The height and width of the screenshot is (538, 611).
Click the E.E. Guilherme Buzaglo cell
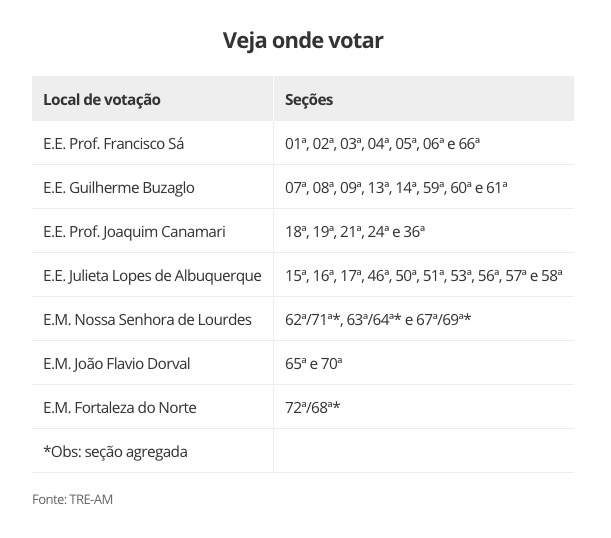pyautogui.click(x=119, y=188)
